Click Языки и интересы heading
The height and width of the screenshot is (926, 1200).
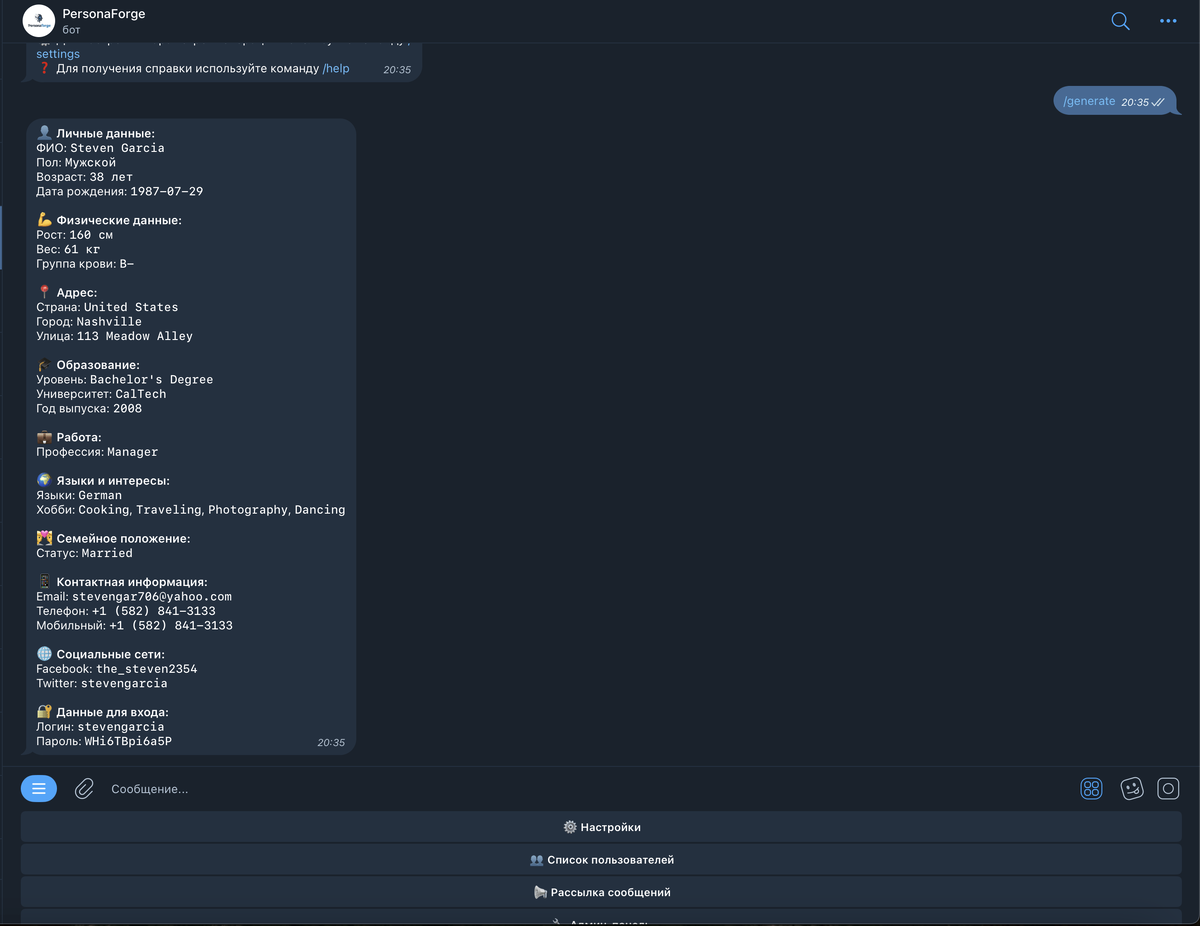113,481
